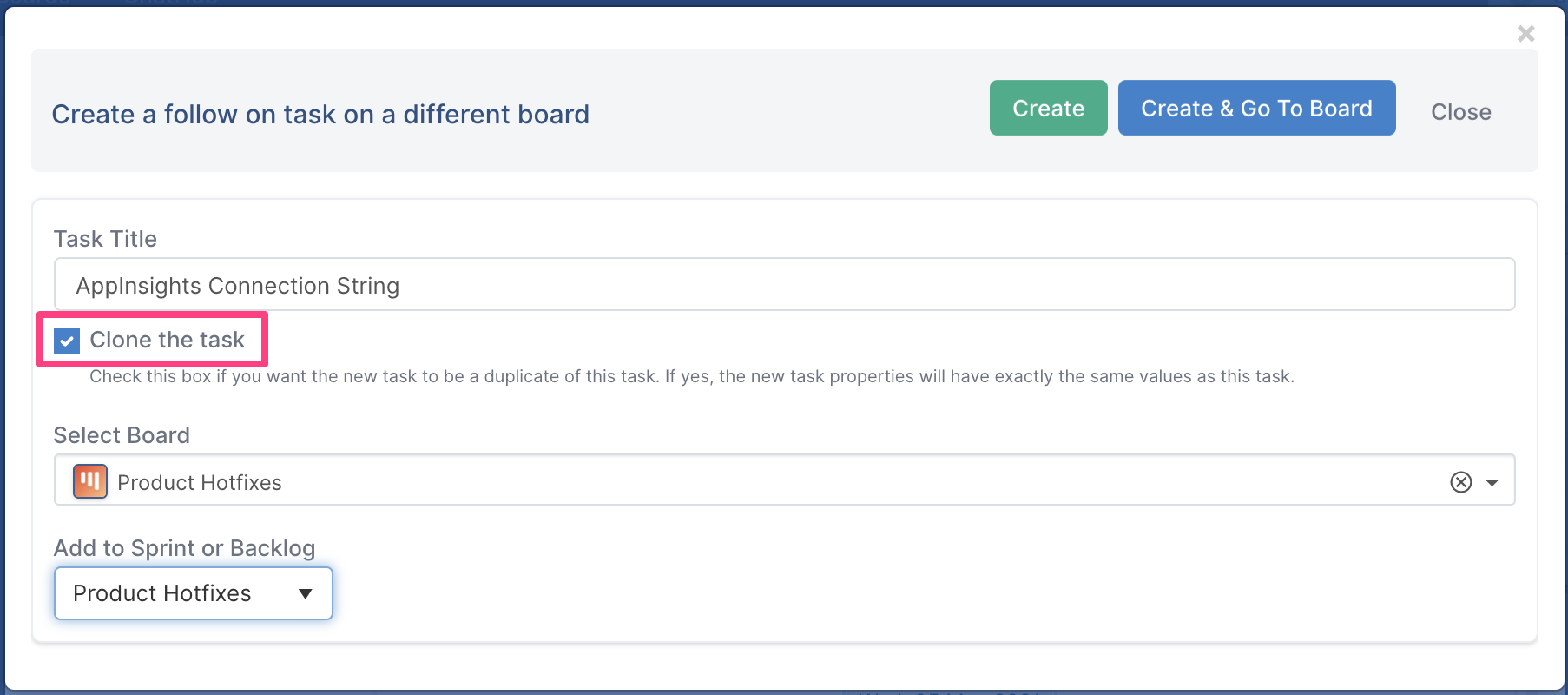Click the Product Hotfixes text in Select Board

tap(200, 483)
